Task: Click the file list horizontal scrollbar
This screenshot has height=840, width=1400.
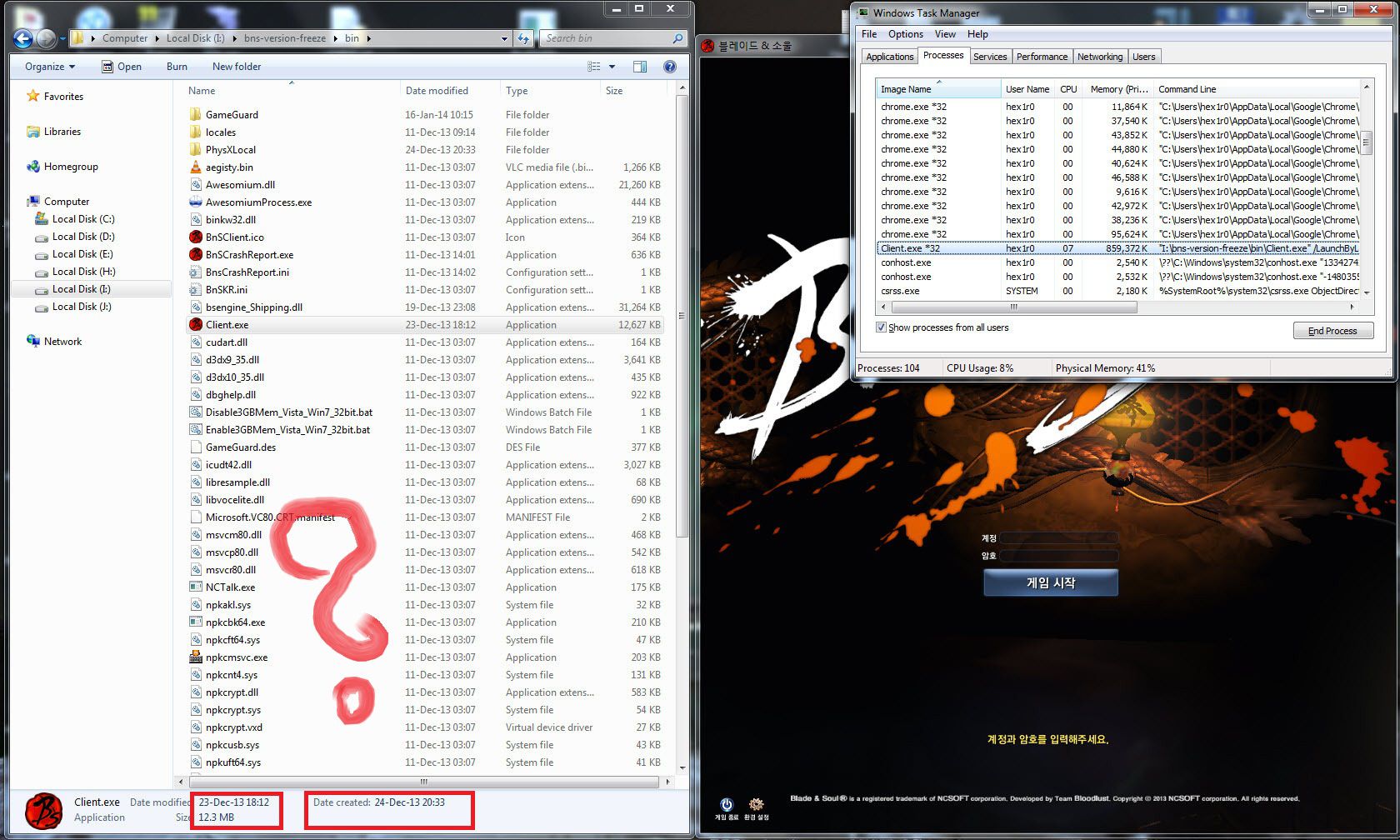Action: pos(424,782)
